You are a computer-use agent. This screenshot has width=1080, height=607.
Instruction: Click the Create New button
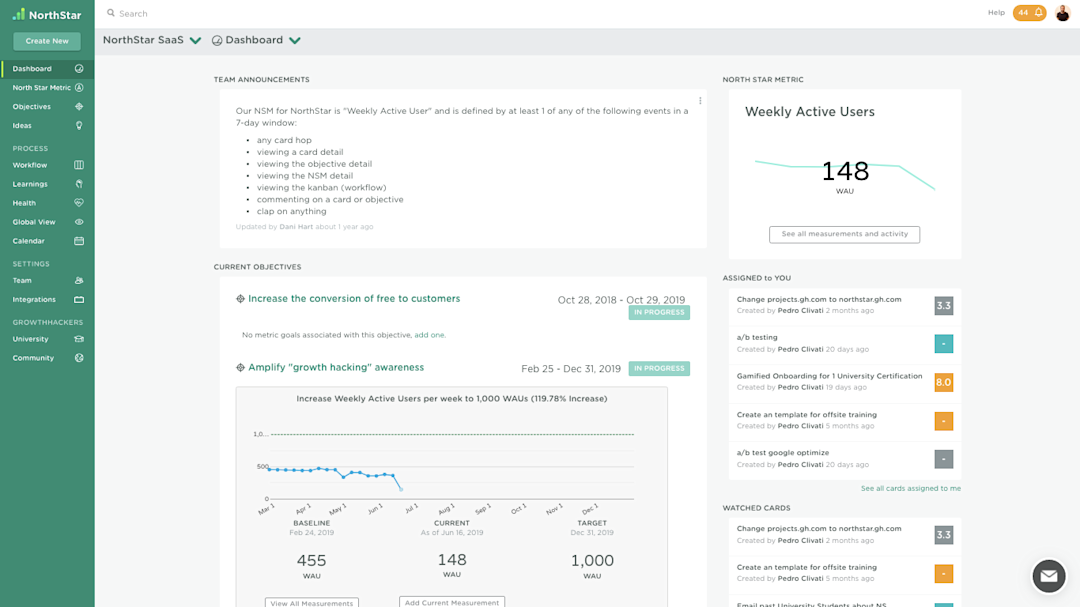47,41
